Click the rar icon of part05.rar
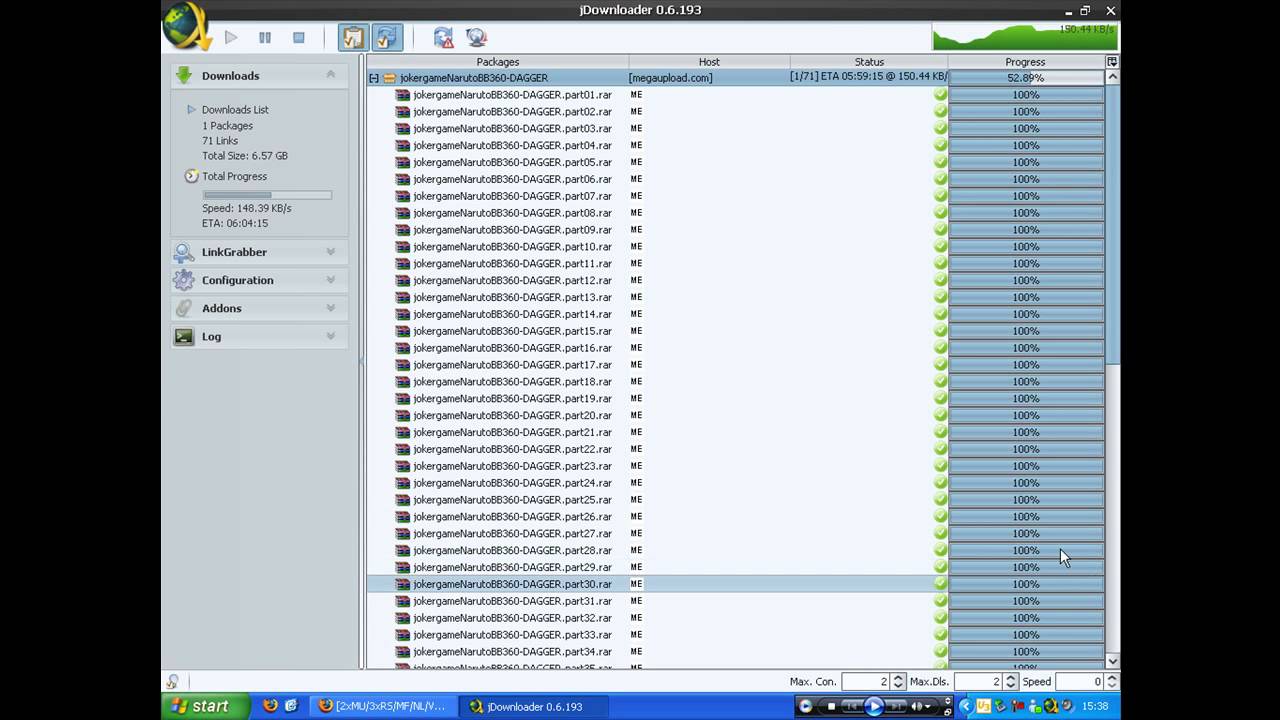Viewport: 1280px width, 720px height. 403,162
